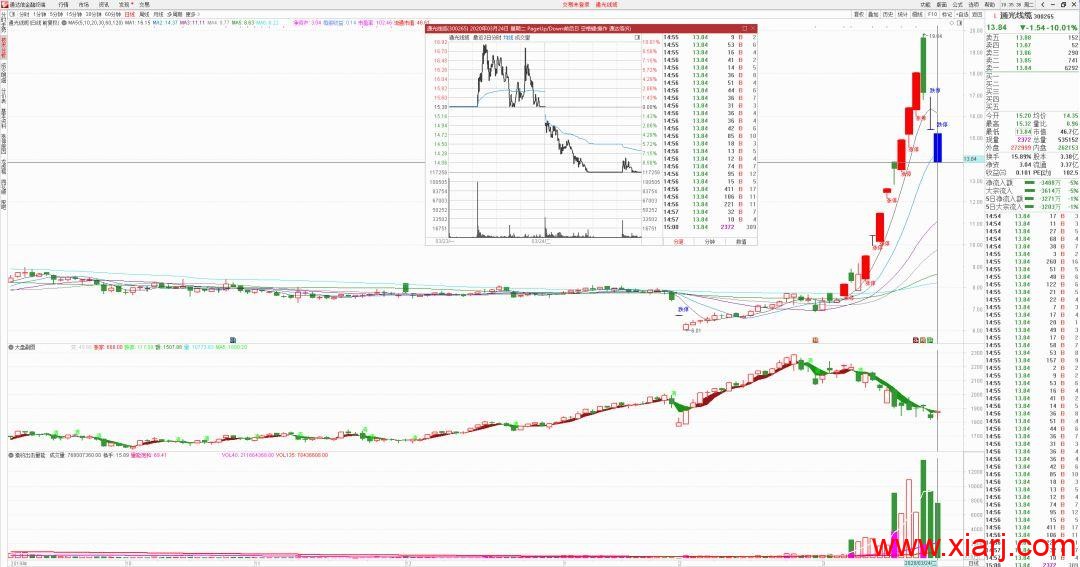This screenshot has height=567, width=1080.
Task: Click the 通光线缆 red title link at top
Action: [x=606, y=4]
